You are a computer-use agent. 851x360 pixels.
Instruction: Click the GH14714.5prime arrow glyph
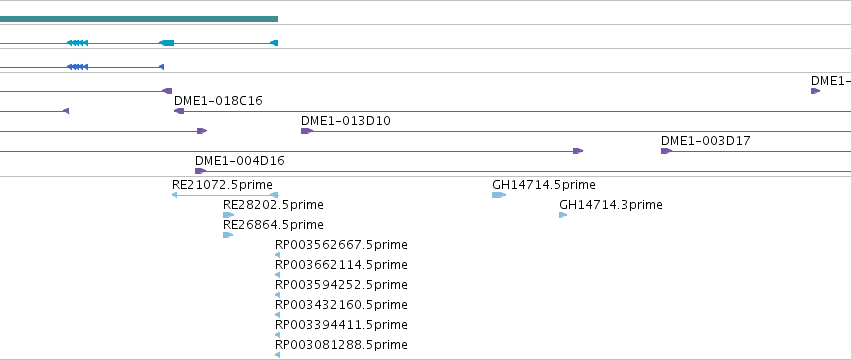(499, 195)
